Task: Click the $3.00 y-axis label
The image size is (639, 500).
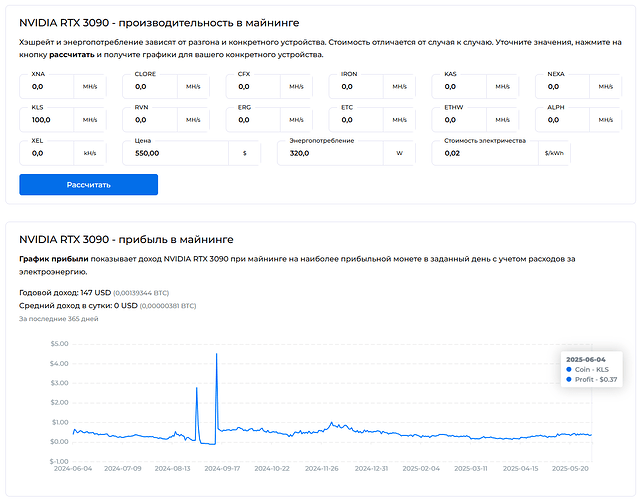Action: (x=59, y=383)
